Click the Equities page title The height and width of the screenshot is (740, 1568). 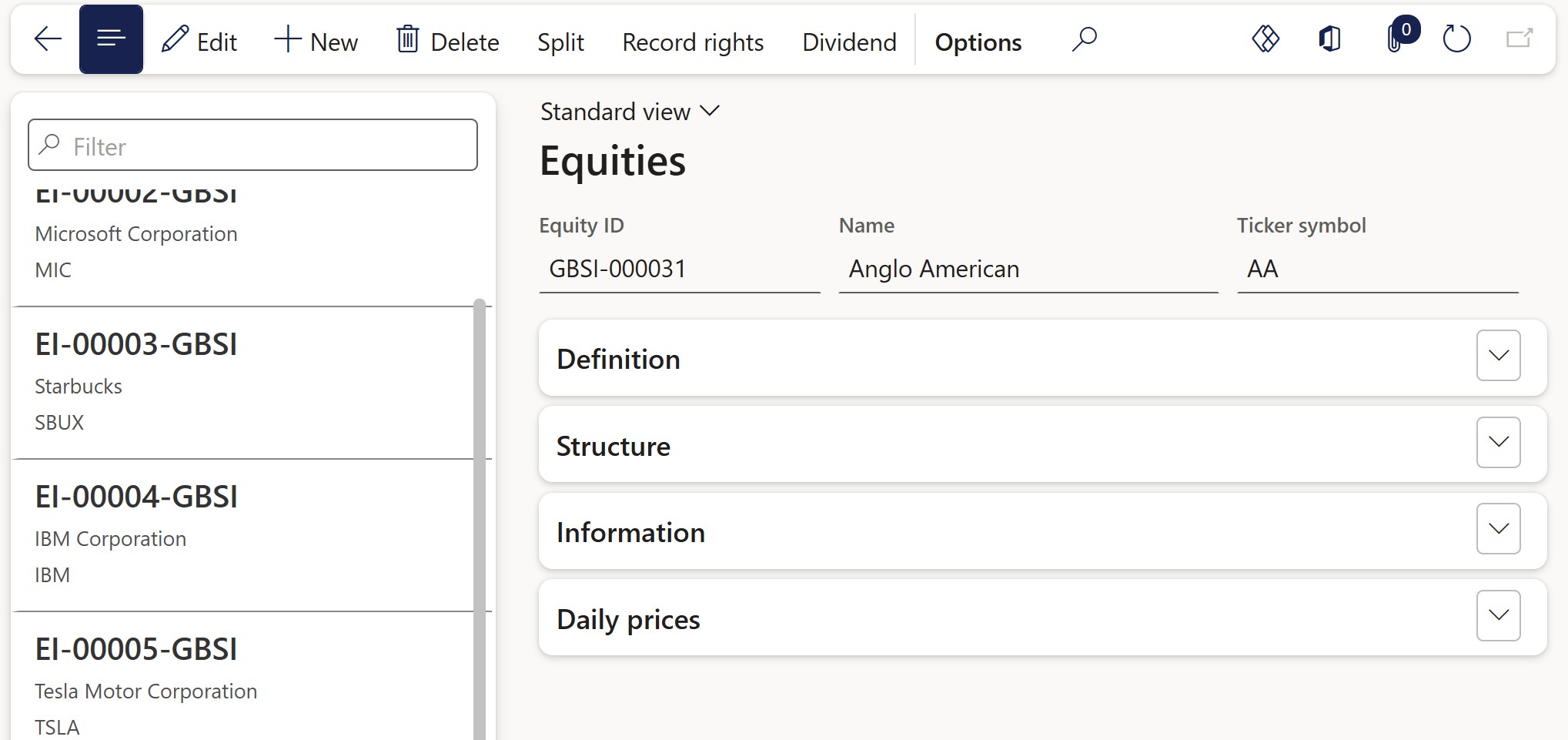[612, 161]
